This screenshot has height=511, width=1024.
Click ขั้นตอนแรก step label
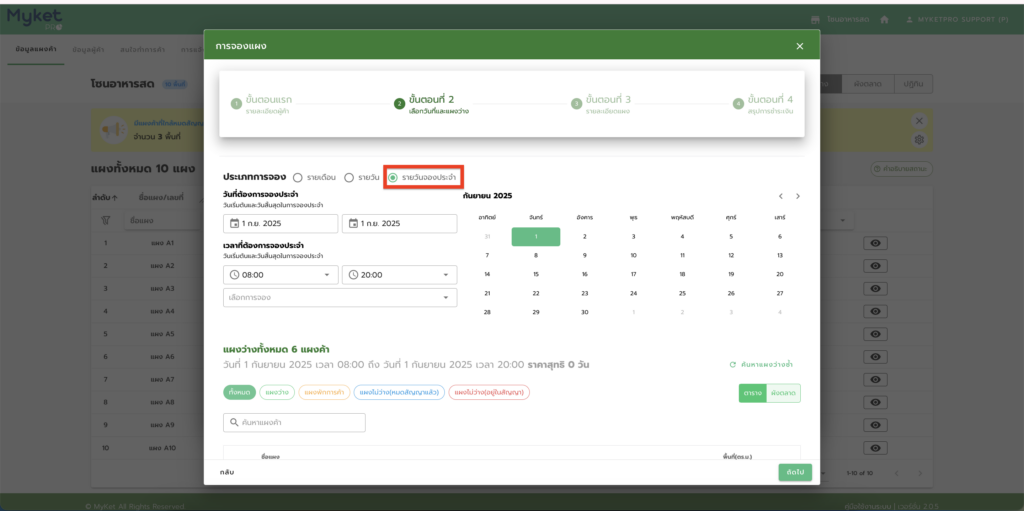point(269,99)
